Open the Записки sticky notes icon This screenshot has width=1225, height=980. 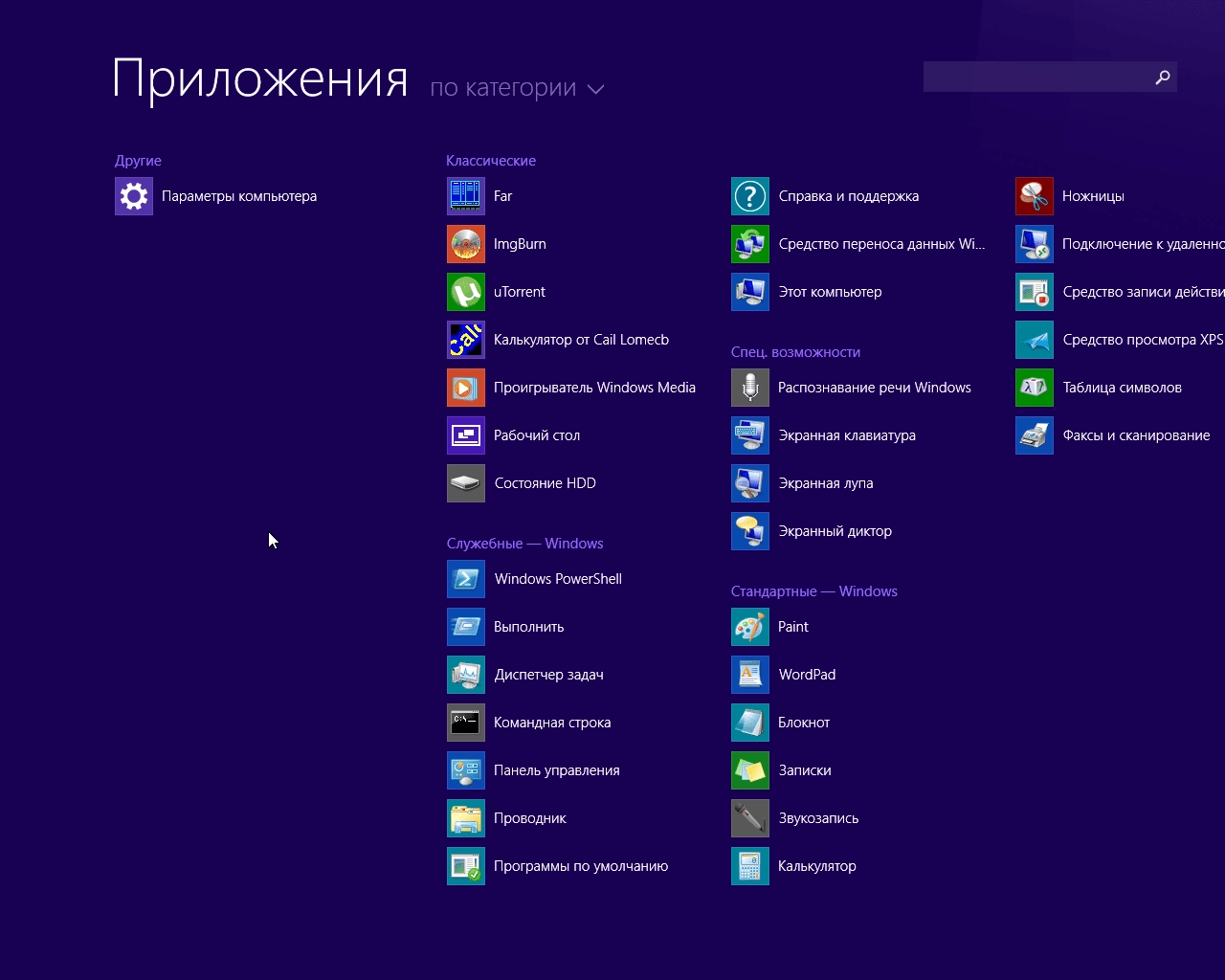point(750,770)
